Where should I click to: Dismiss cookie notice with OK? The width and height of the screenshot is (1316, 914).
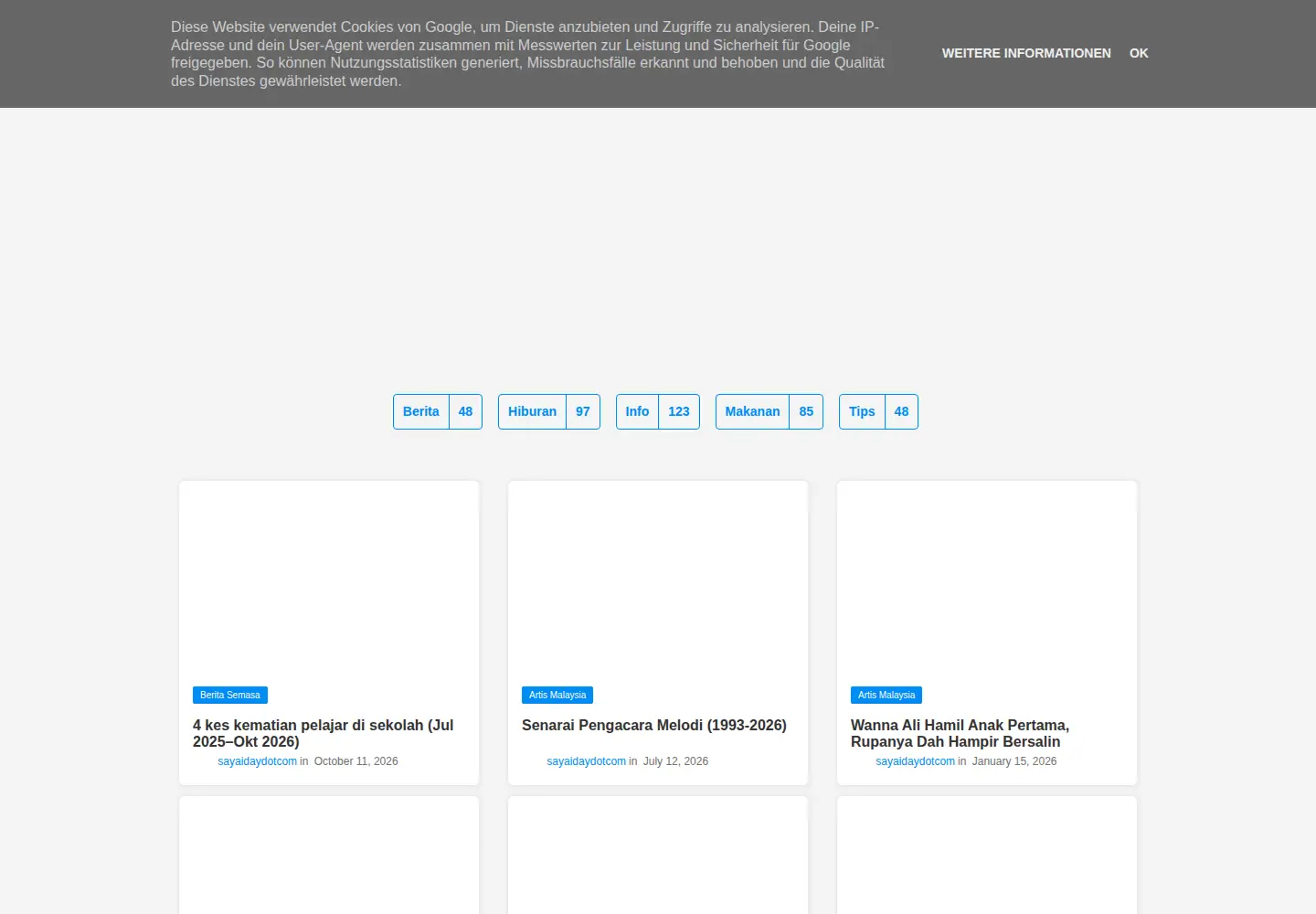(1139, 53)
